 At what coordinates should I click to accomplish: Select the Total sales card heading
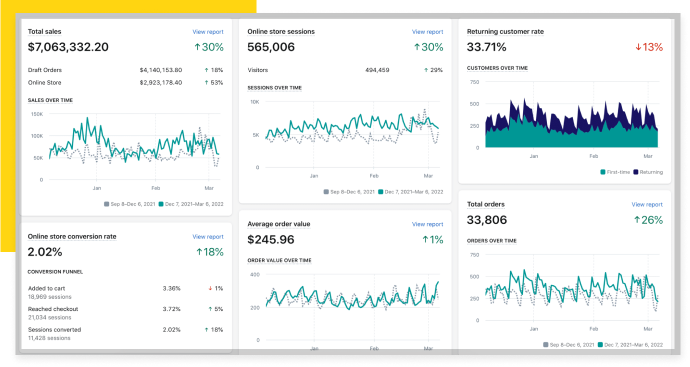pyautogui.click(x=44, y=32)
